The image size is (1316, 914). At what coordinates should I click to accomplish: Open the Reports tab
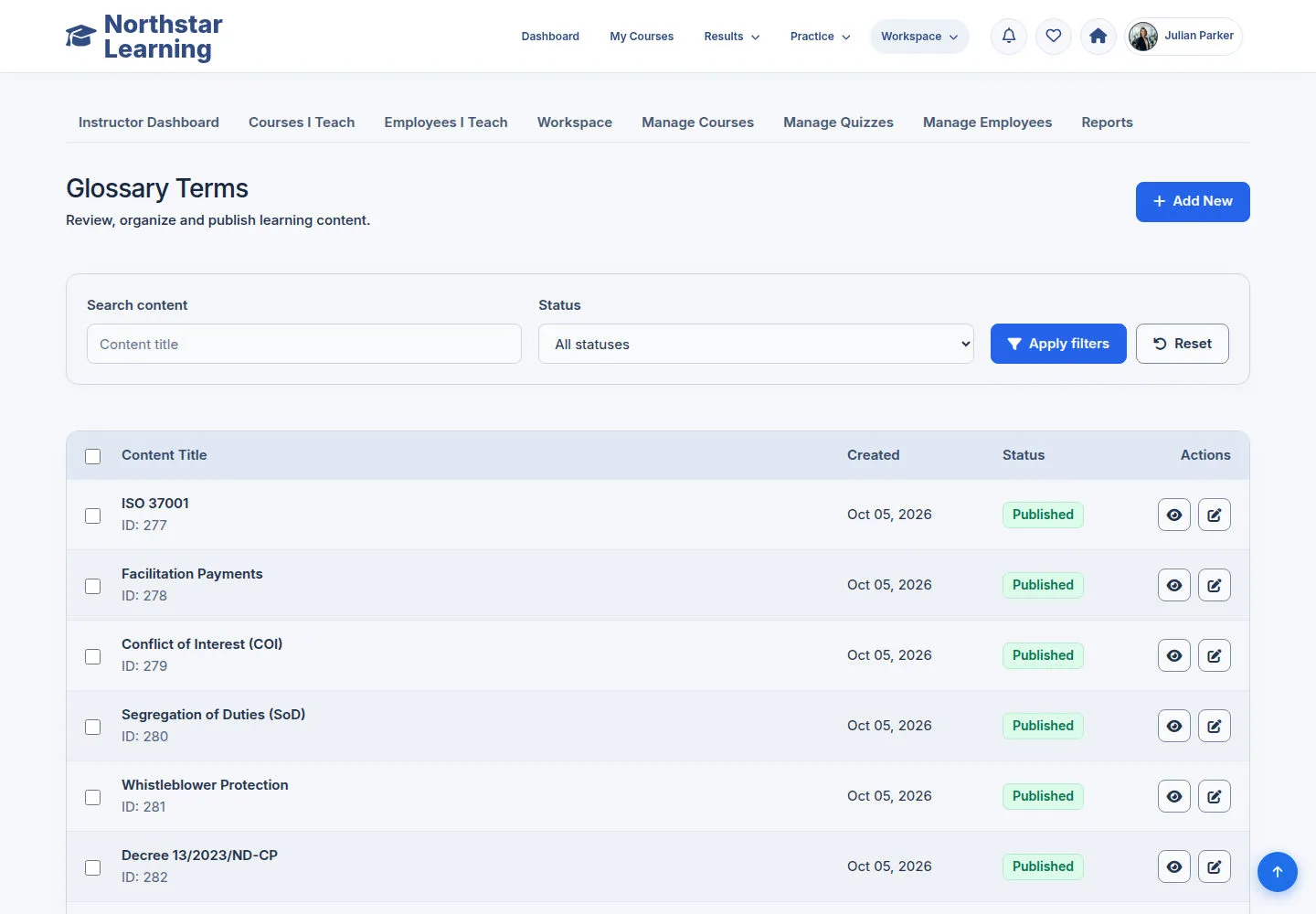(1107, 122)
